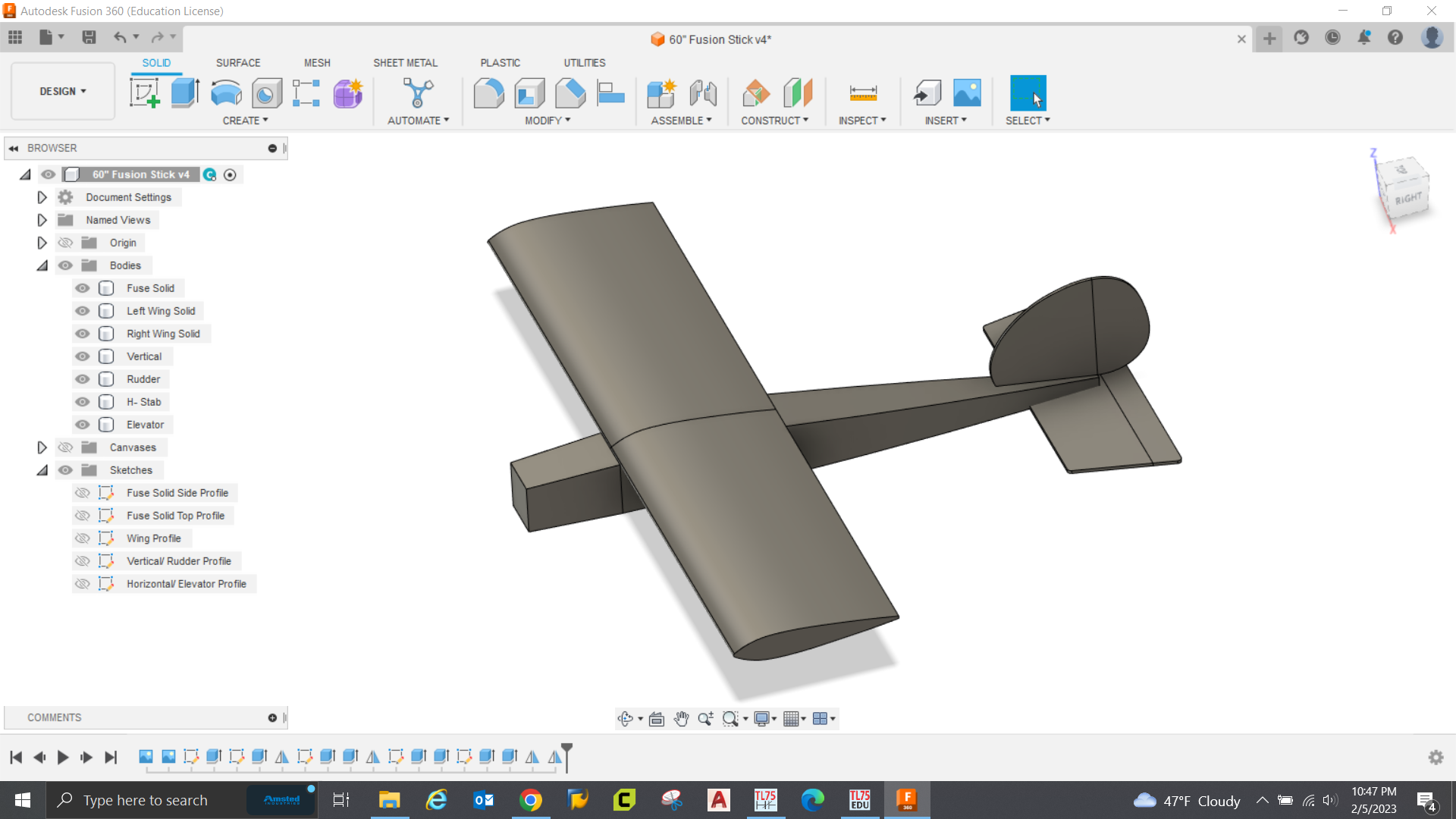Open the Design workspace selector

[x=62, y=91]
